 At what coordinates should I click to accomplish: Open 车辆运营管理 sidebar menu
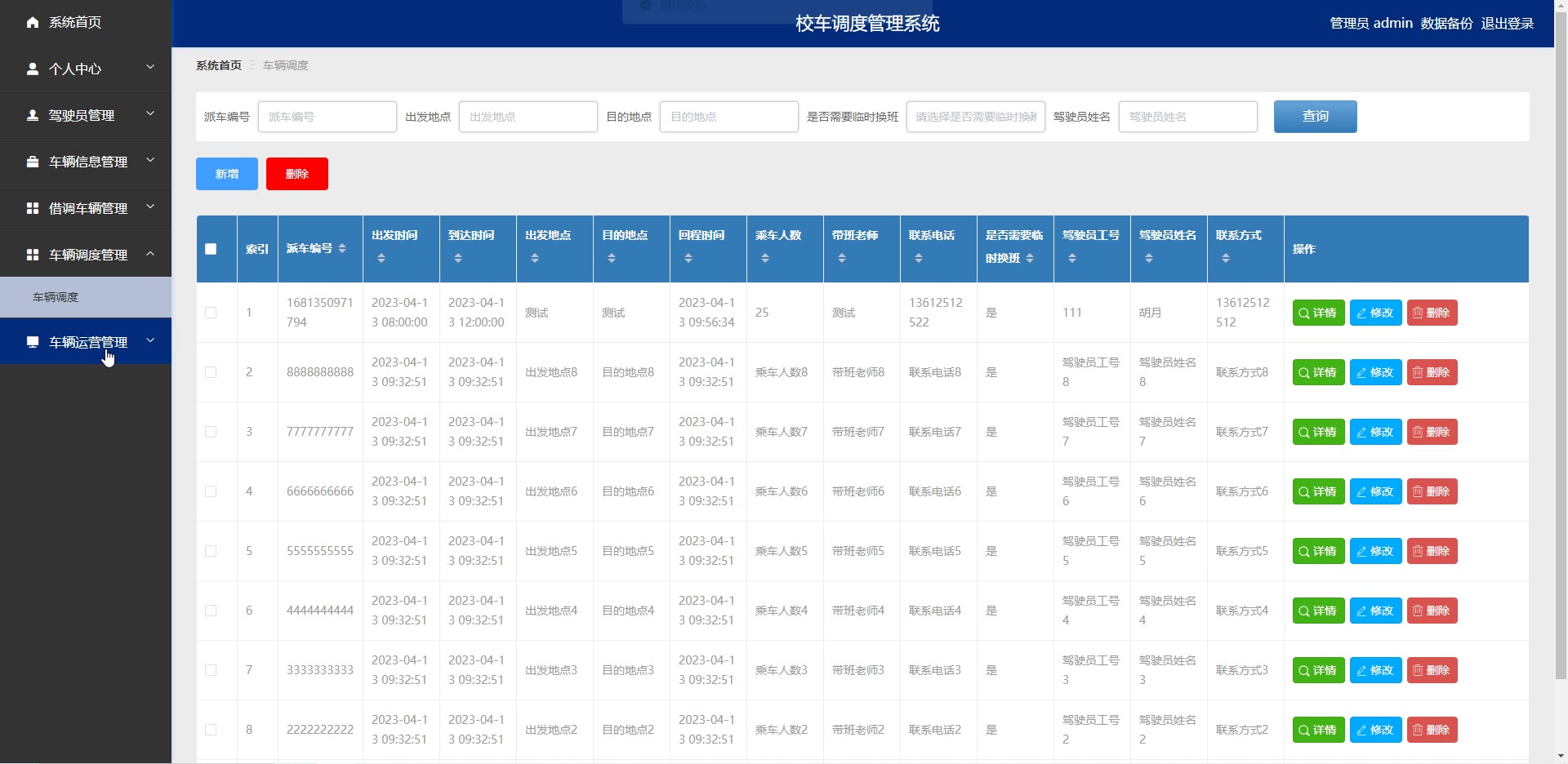[x=86, y=342]
